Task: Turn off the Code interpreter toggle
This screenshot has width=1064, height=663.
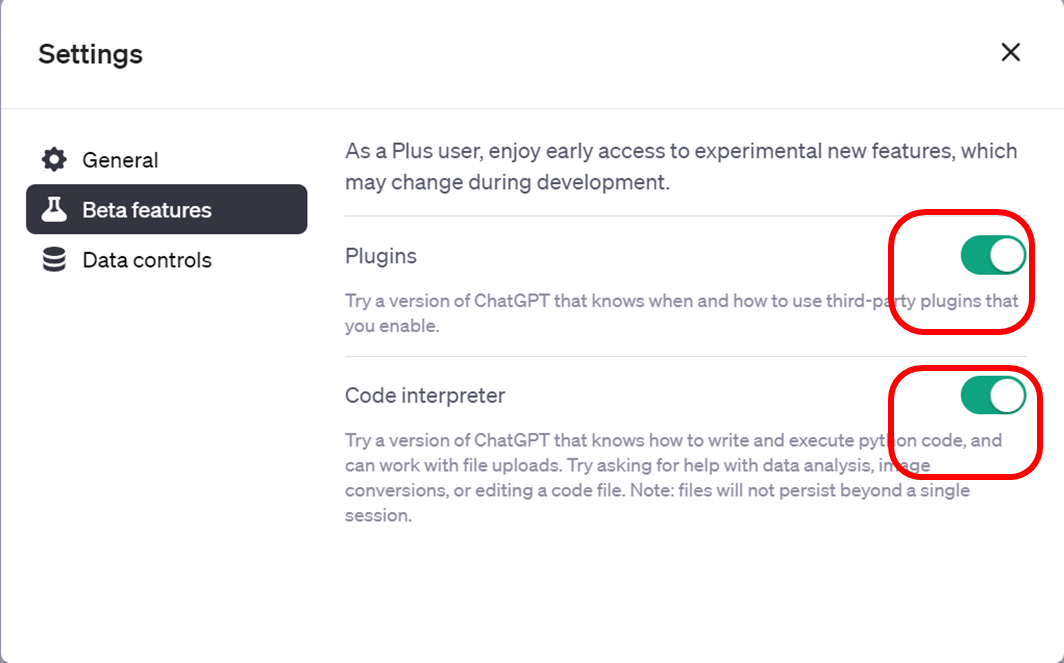Action: point(993,395)
